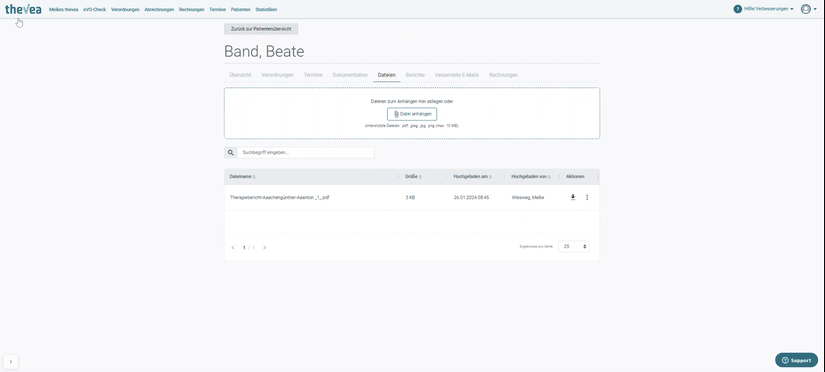Image resolution: width=825 pixels, height=372 pixels.
Task: Download the Therapiebericht PDF file
Action: tap(573, 197)
